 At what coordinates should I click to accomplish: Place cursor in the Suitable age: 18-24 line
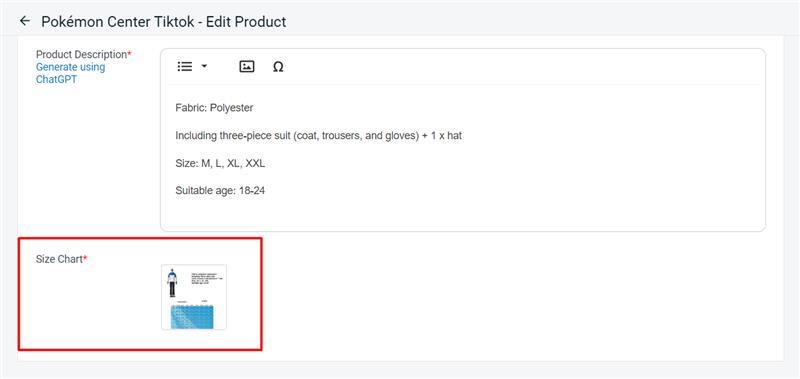click(x=220, y=191)
